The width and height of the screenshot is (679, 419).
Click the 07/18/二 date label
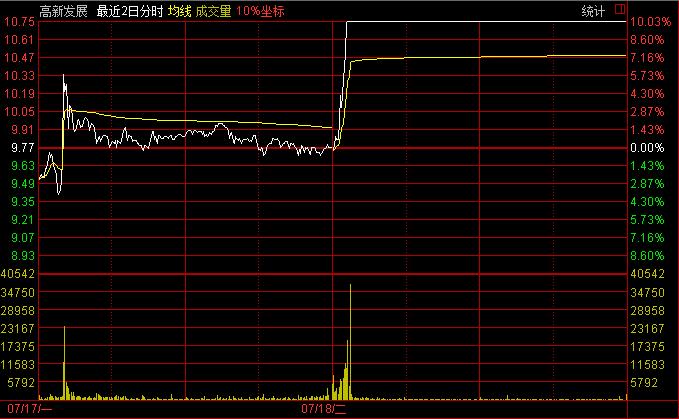pos(323,408)
